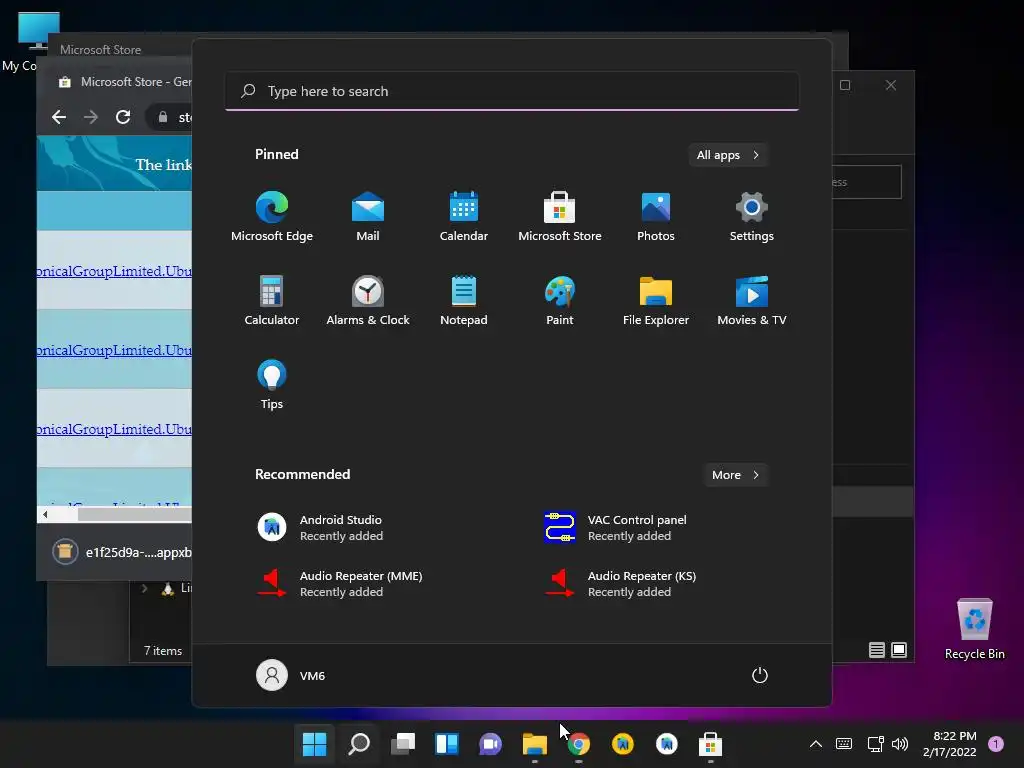Open the Mail pinned app
1024x768 pixels.
tap(368, 217)
